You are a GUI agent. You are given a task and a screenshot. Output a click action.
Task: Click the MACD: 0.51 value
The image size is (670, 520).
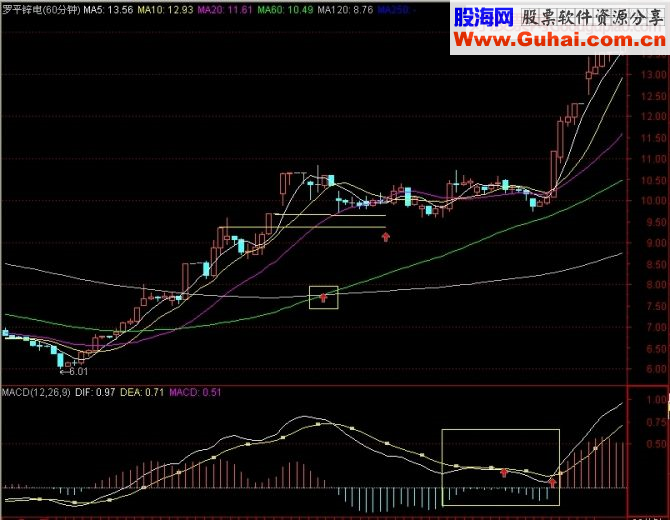195,392
